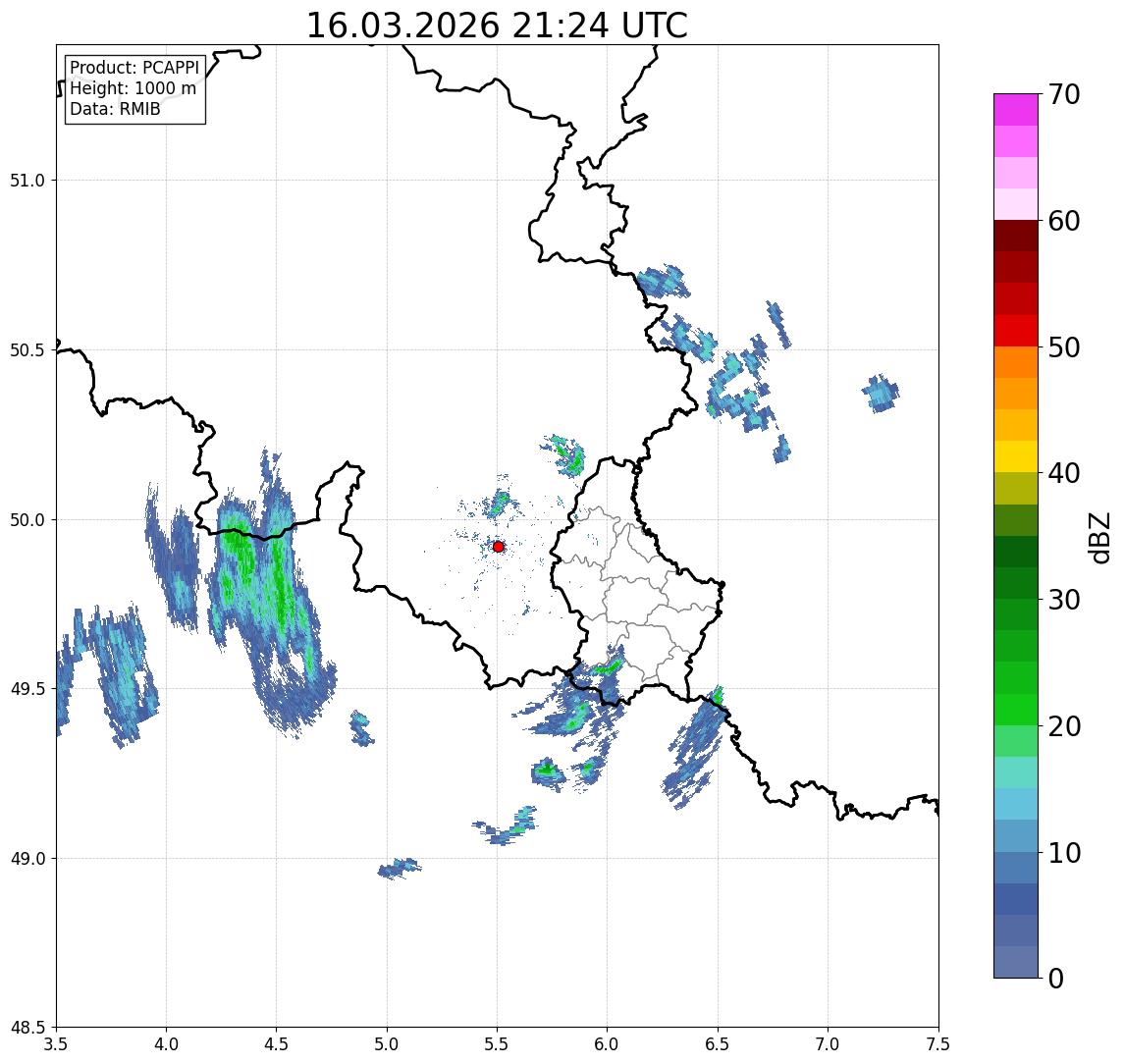Click the colorbar tick label 10

(1064, 853)
